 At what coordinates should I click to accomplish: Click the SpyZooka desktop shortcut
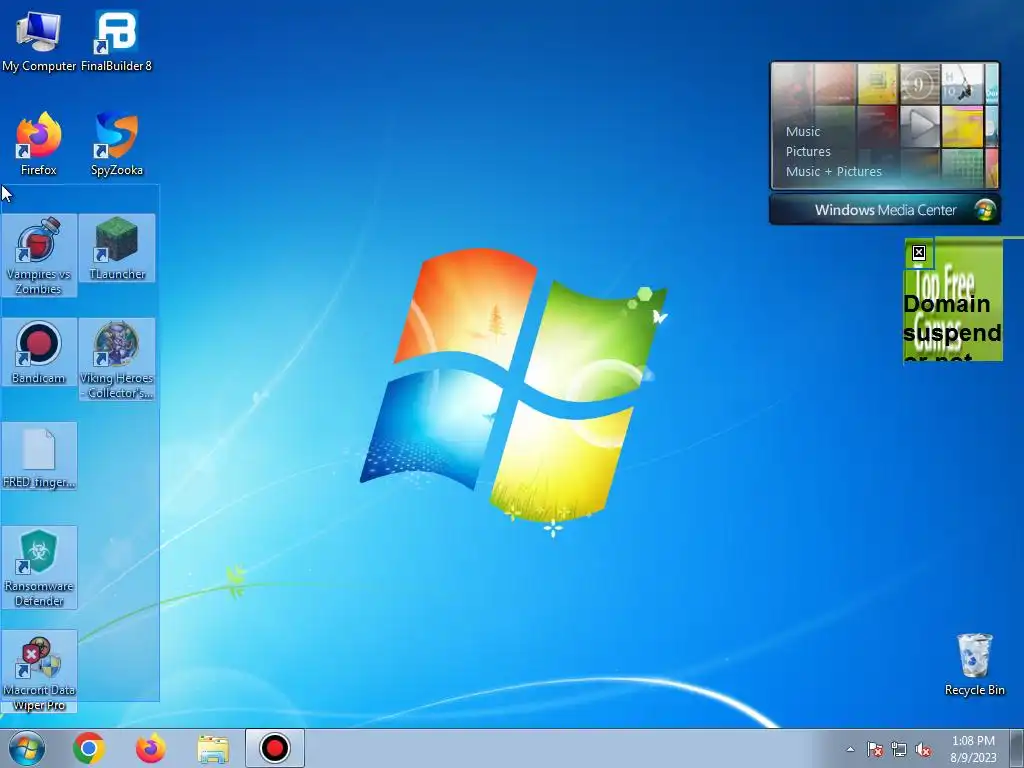(116, 144)
